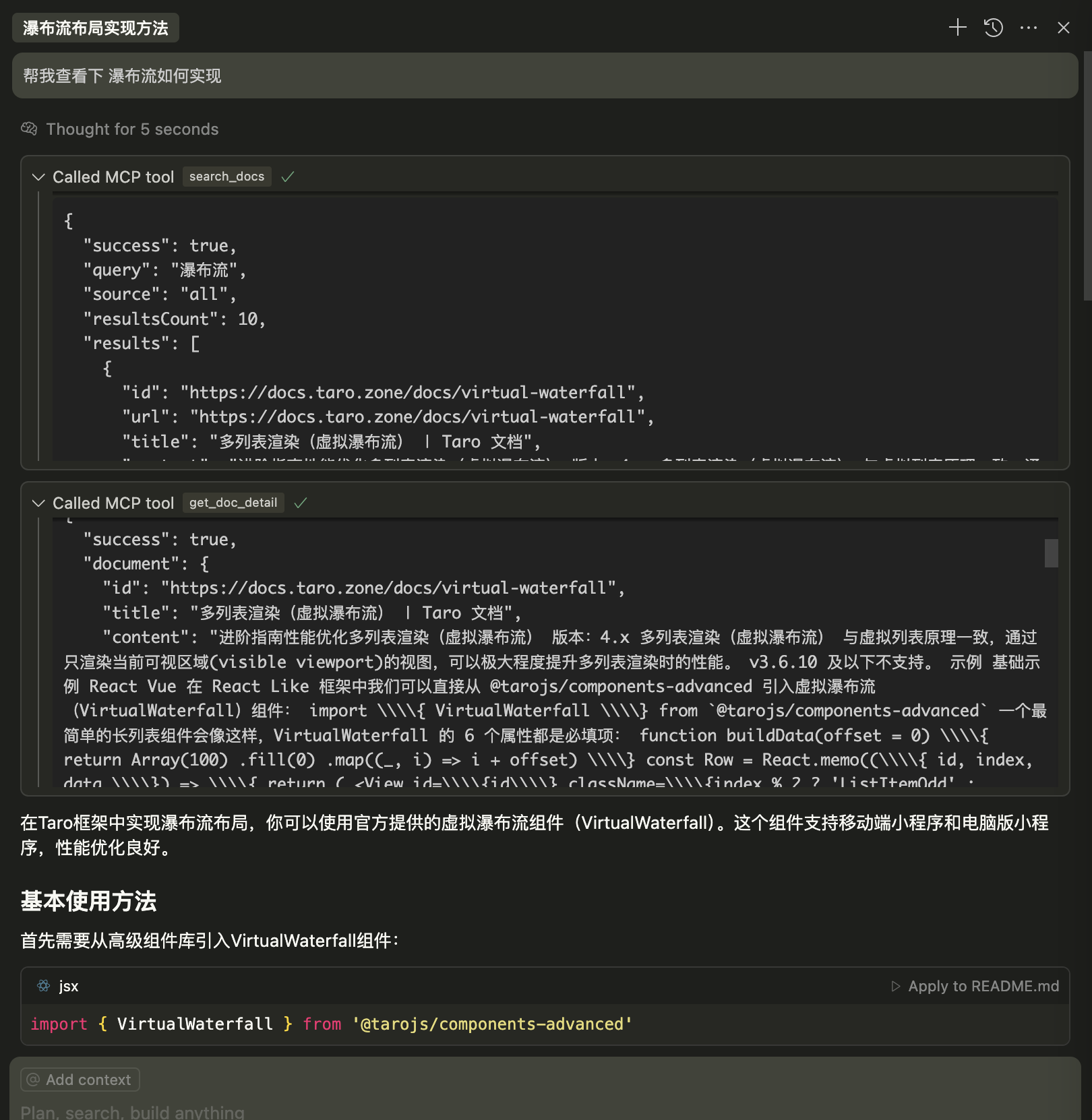
Task: Click the search_docs success checkmark
Action: click(x=288, y=177)
